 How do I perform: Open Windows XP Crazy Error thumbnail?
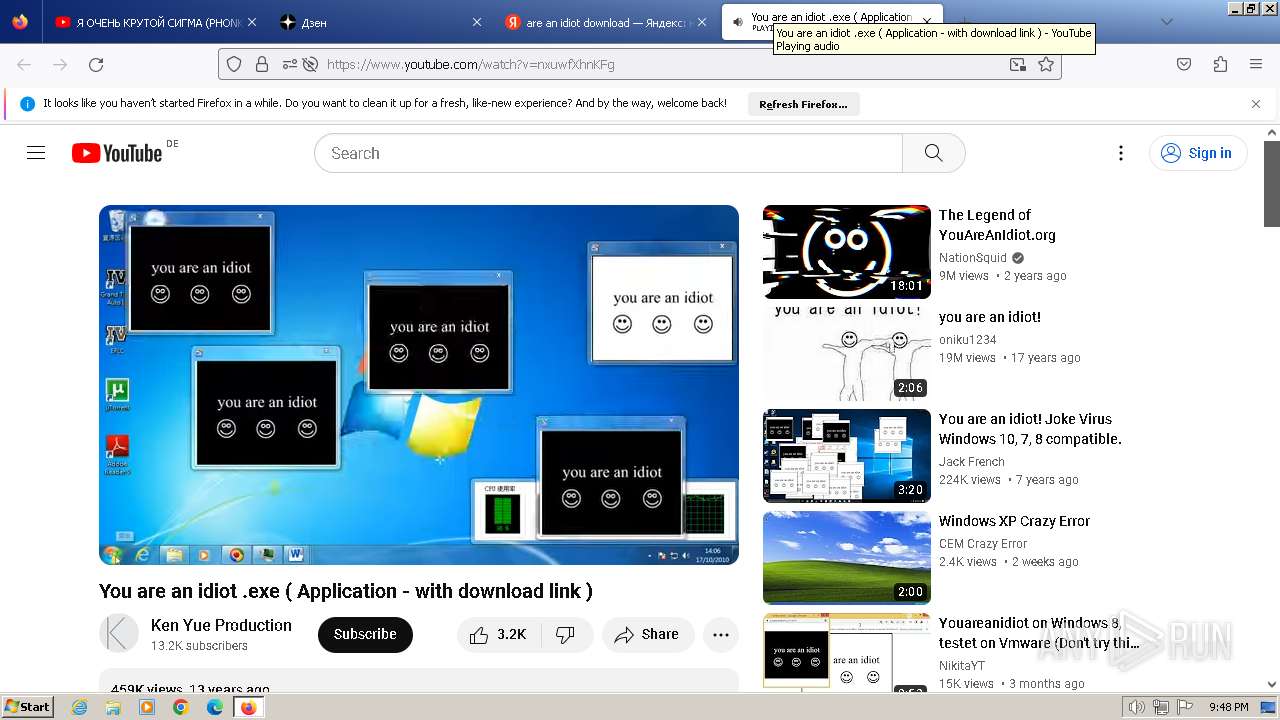[x=847, y=557]
